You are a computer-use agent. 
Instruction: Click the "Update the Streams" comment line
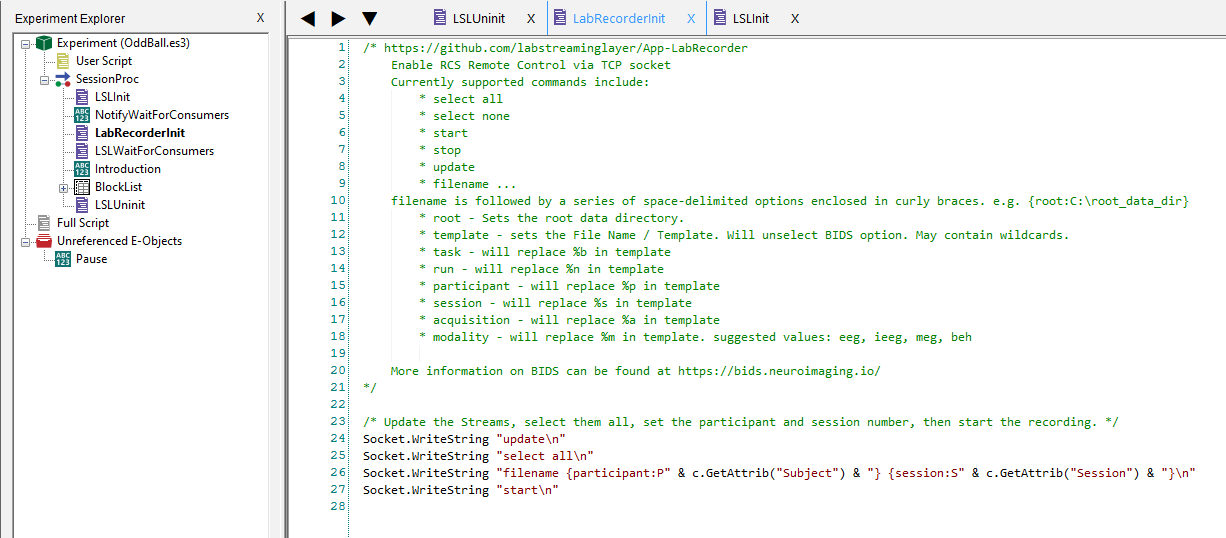point(741,422)
